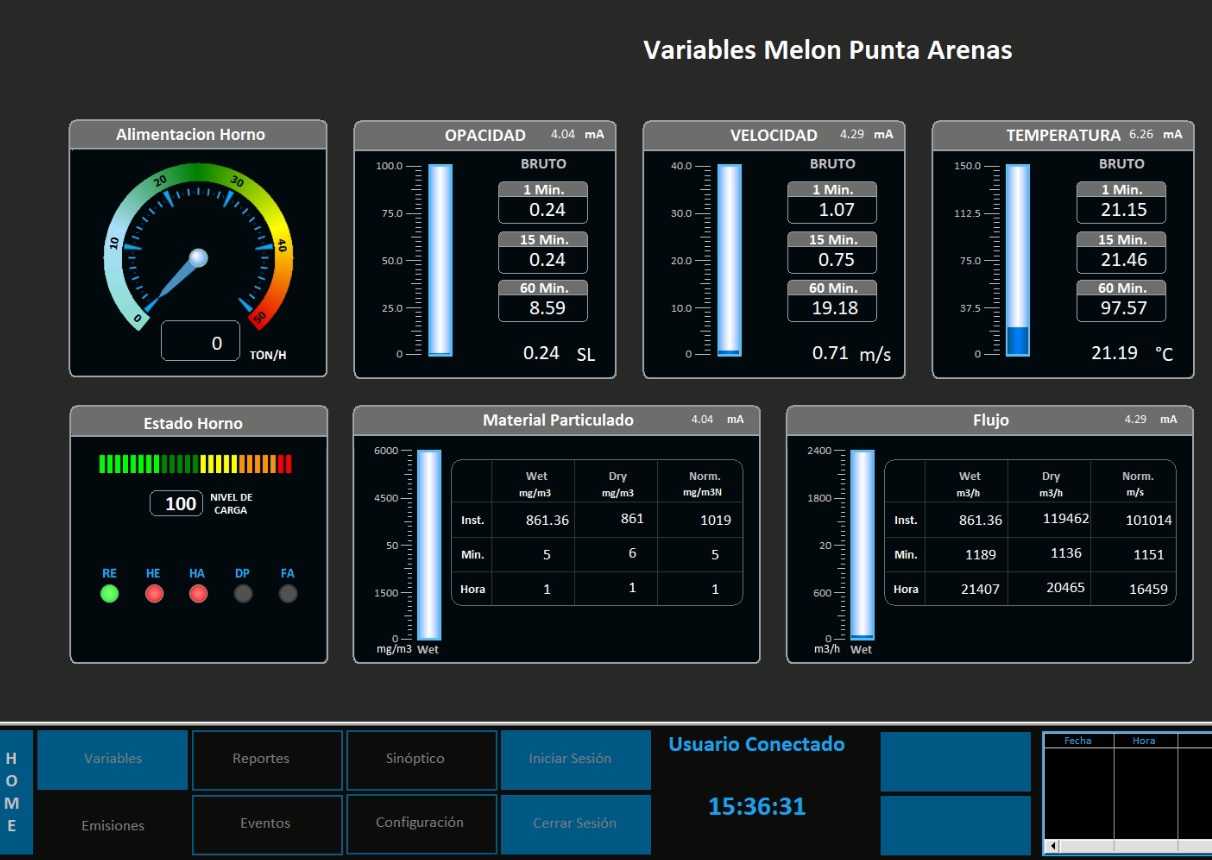Screen dimensions: 1212x860
Task: Click the Estado Horno panel header
Action: point(198,423)
